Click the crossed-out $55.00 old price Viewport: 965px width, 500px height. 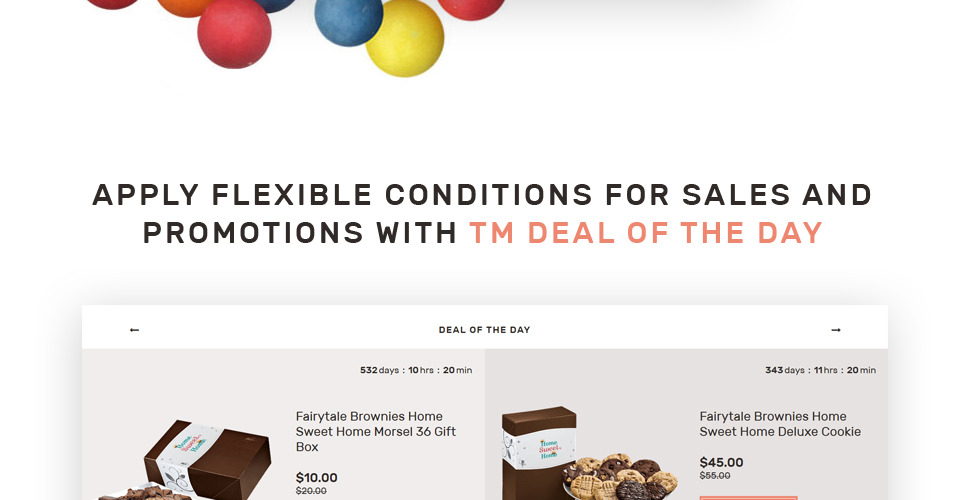(715, 475)
